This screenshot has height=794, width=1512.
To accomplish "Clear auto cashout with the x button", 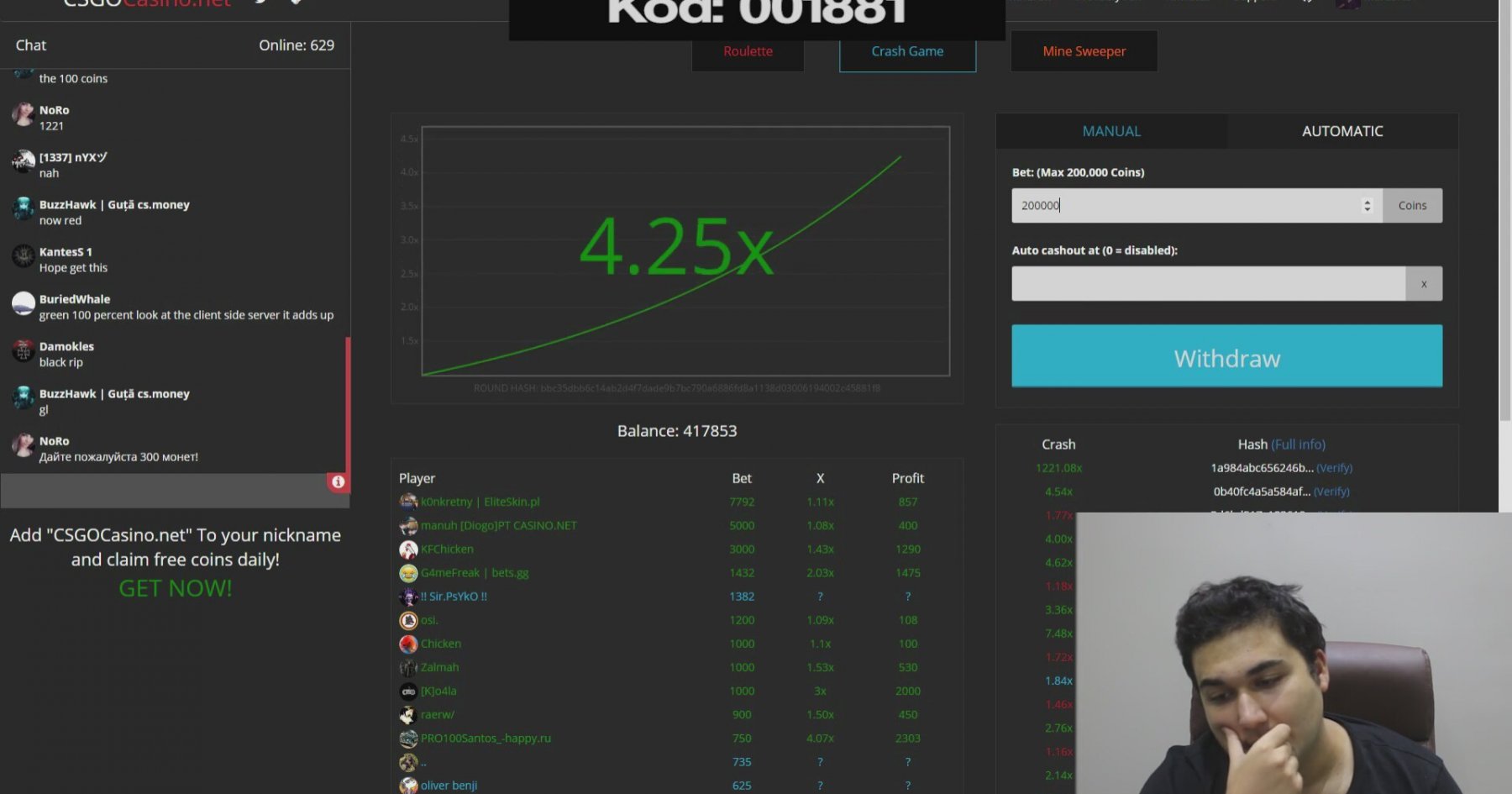I will tap(1424, 284).
